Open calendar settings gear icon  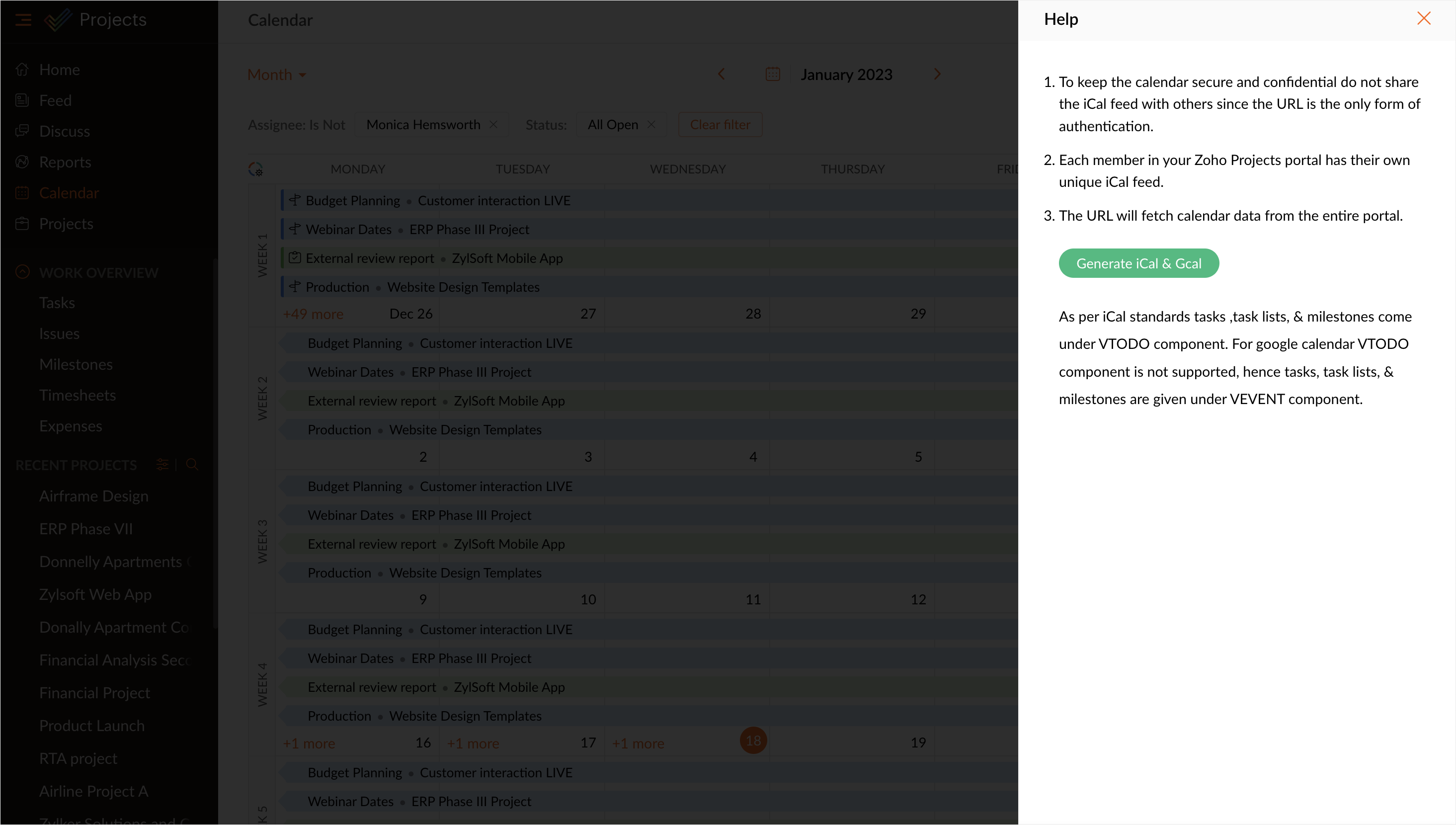click(x=255, y=169)
